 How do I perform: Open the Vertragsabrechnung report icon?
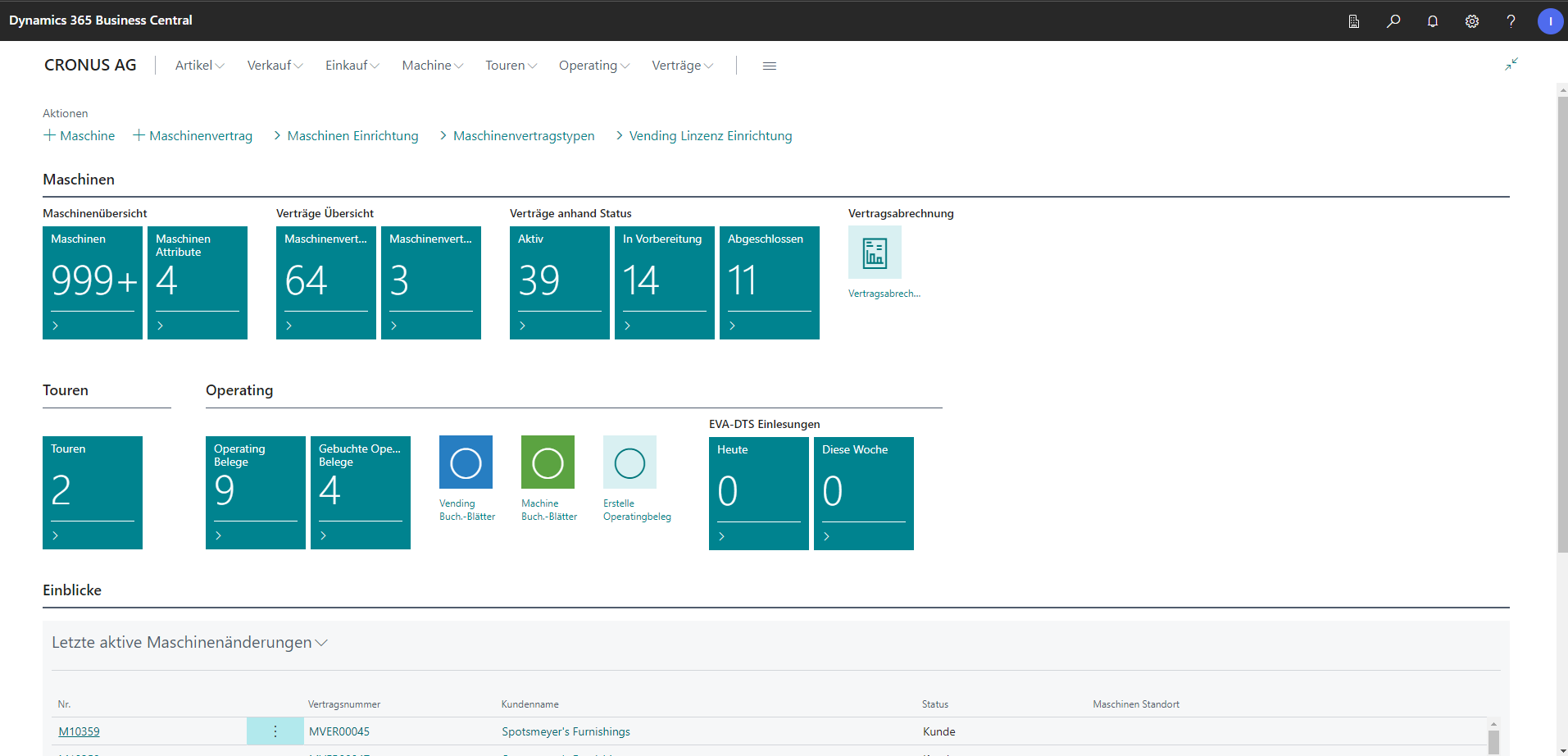point(875,253)
